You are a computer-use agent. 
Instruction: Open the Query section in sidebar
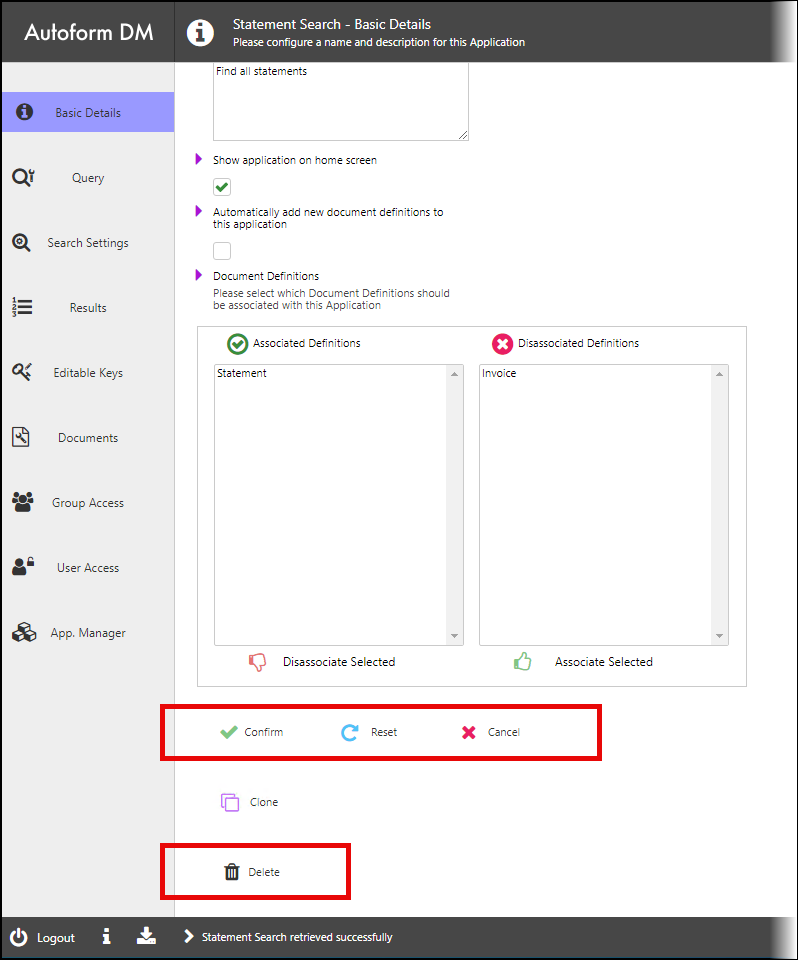(88, 178)
